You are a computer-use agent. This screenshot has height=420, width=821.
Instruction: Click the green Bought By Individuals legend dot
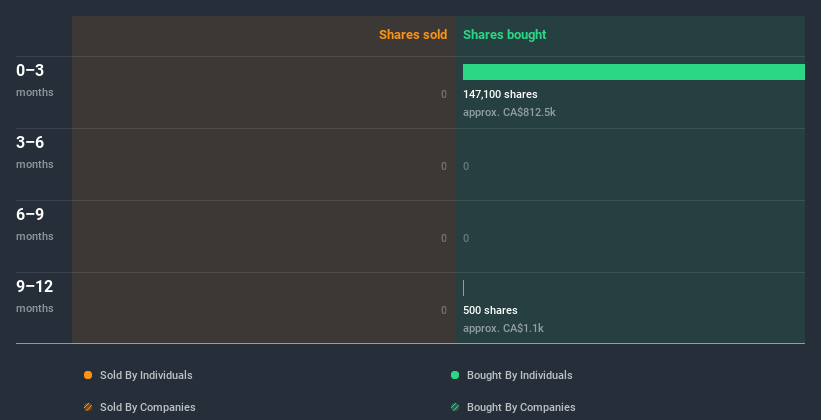click(455, 375)
